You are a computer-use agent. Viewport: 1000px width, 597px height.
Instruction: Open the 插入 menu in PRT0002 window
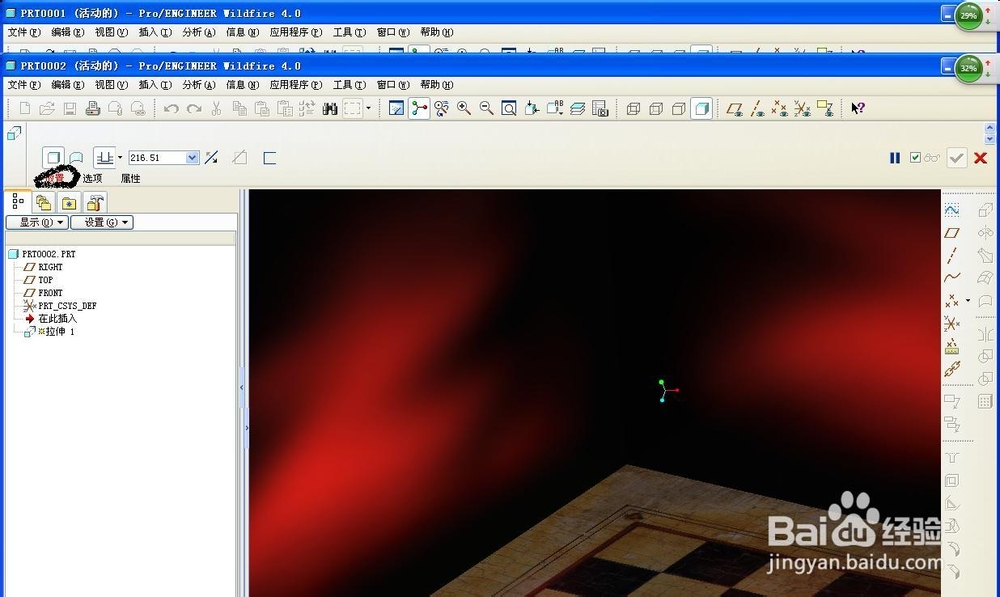click(x=155, y=85)
